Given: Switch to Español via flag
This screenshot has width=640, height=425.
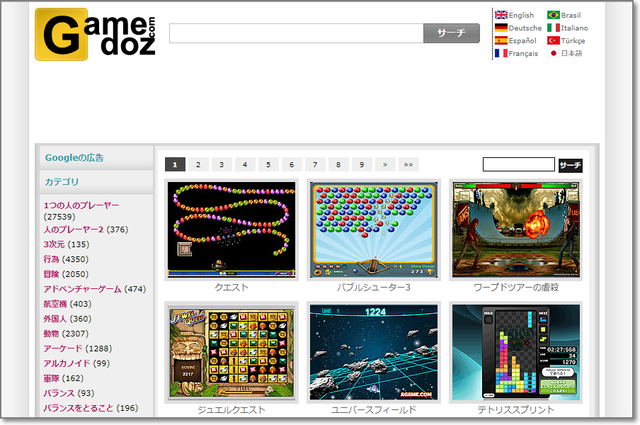Looking at the screenshot, I should pyautogui.click(x=515, y=41).
